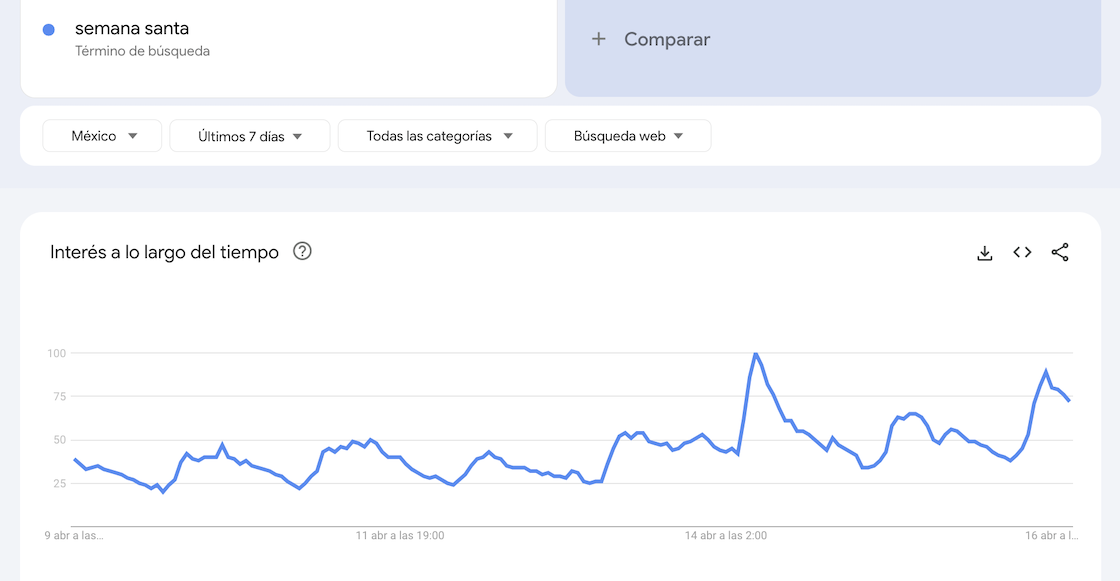Share the interest over time chart
Image resolution: width=1120 pixels, height=581 pixels.
pos(1060,253)
